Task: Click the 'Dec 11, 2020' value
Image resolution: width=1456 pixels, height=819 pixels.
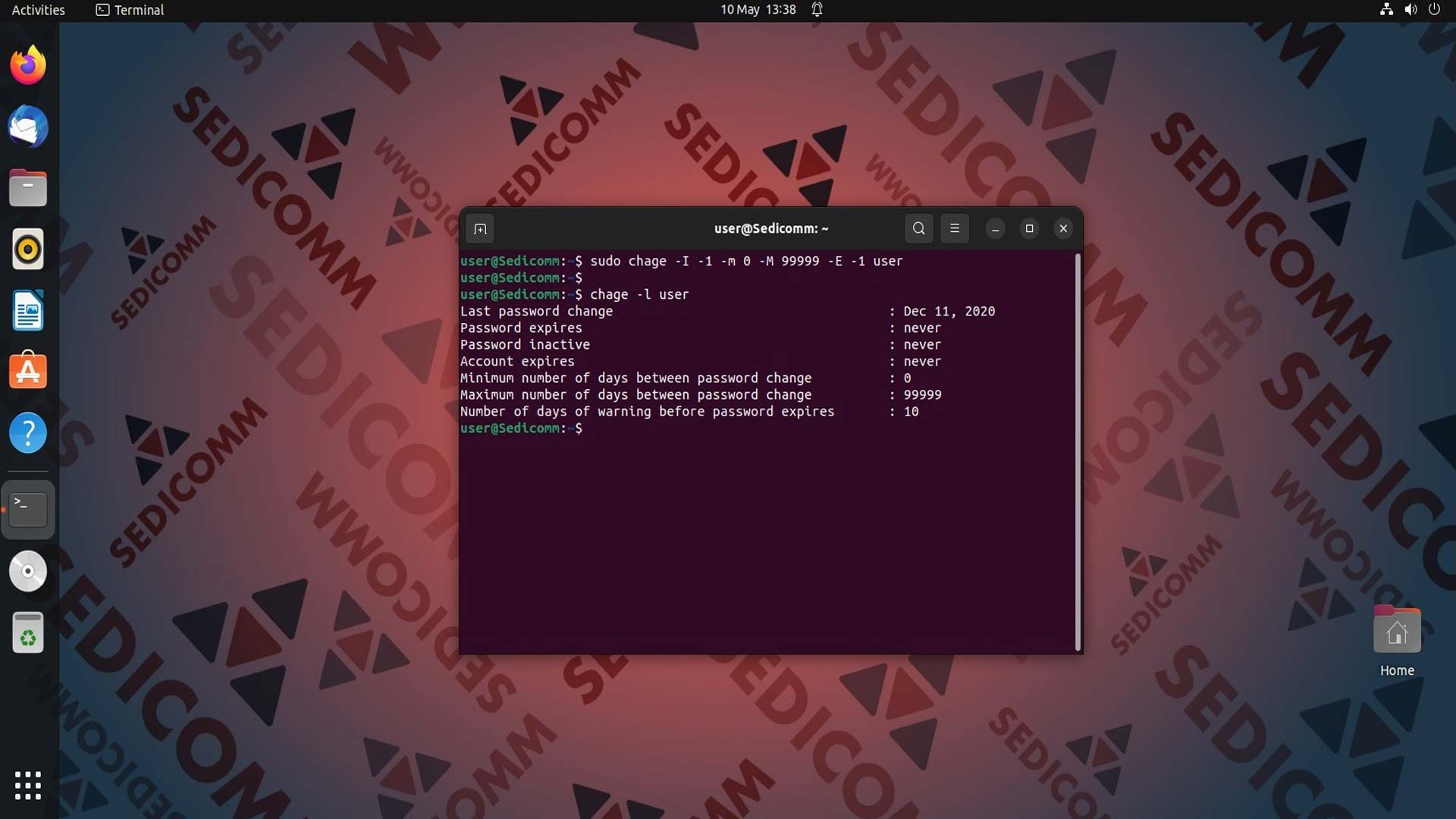Action: point(949,311)
